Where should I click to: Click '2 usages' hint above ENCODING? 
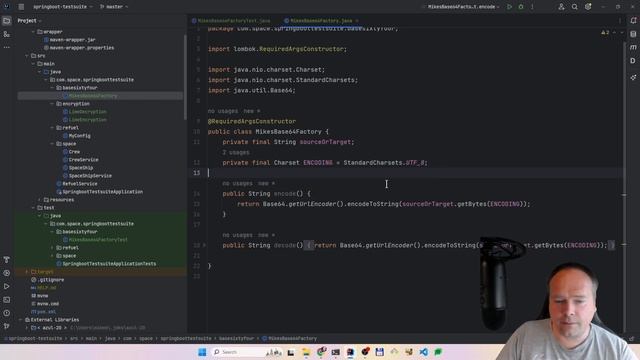[x=236, y=152]
